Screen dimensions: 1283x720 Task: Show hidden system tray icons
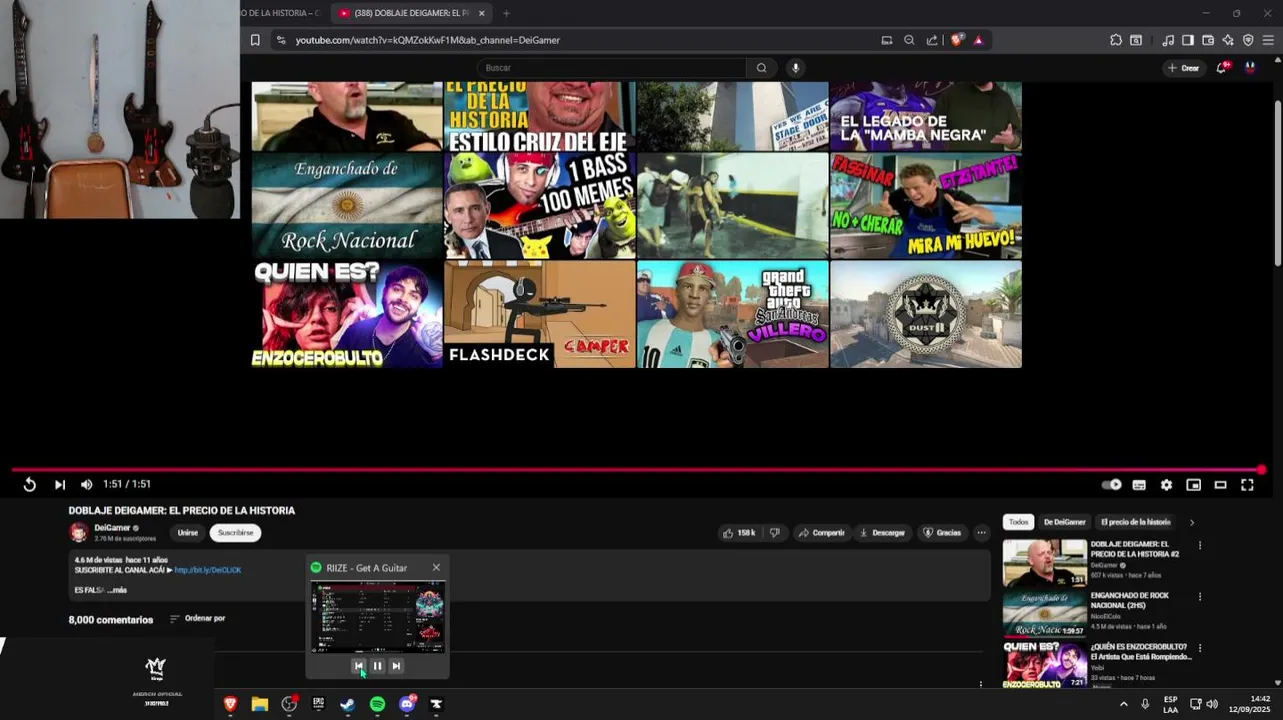[1123, 704]
